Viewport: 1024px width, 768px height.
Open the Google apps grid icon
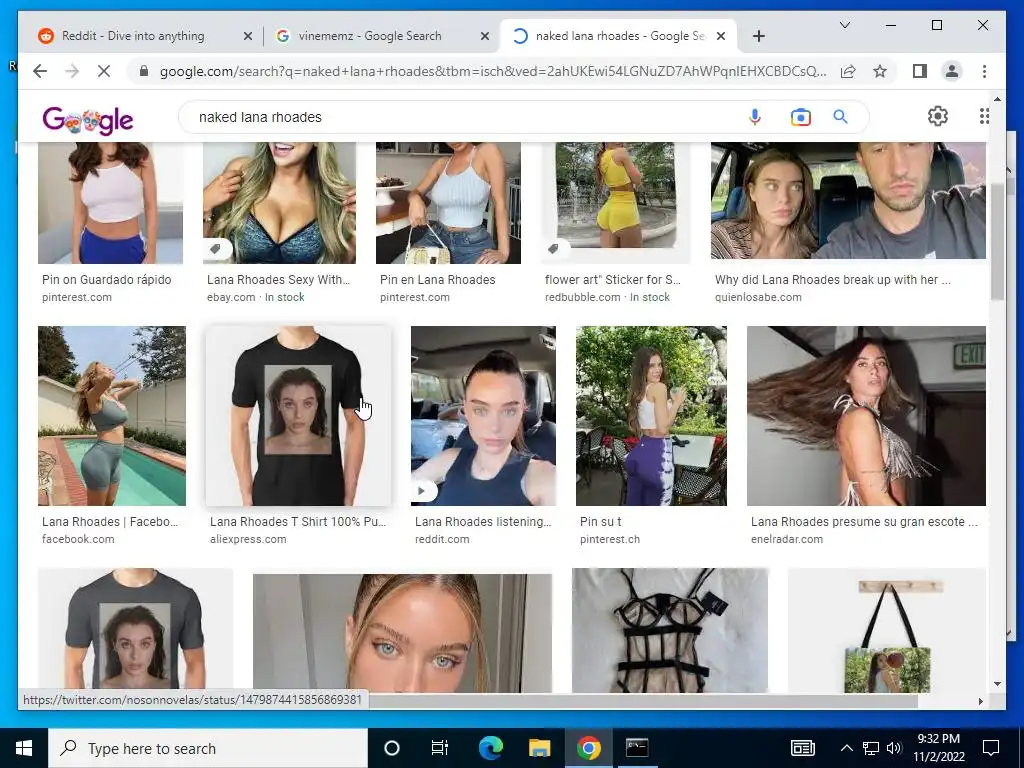tap(984, 116)
